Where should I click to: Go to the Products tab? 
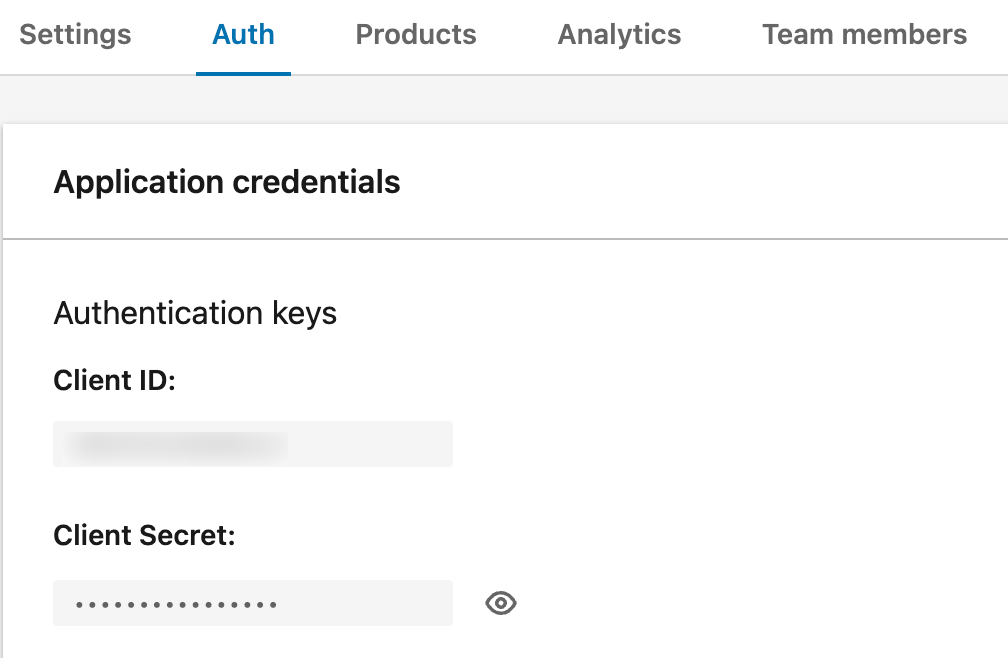tap(415, 34)
